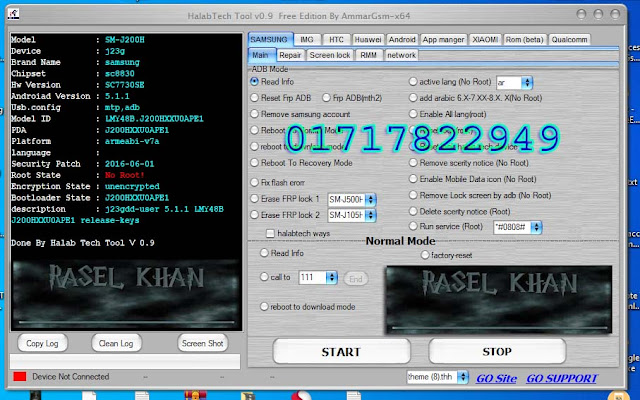
Task: Open the theme (8).thh dropdown
Action: click(462, 377)
